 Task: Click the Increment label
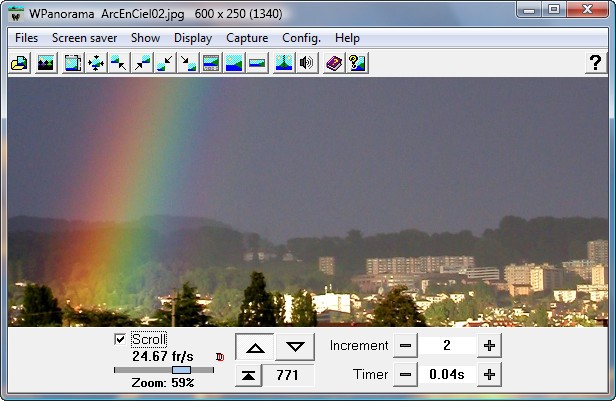point(359,346)
